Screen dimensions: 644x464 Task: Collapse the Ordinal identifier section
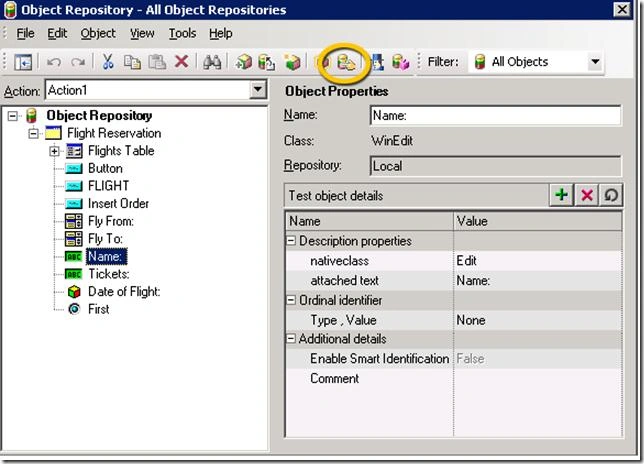(291, 300)
